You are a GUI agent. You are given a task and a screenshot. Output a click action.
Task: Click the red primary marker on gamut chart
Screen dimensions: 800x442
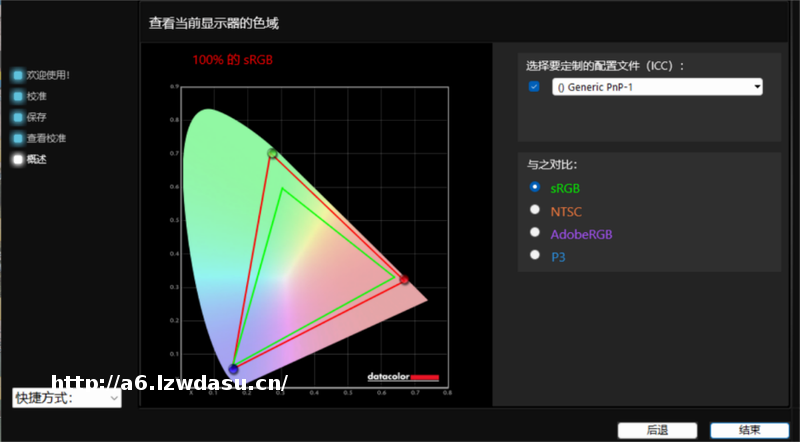tap(404, 280)
